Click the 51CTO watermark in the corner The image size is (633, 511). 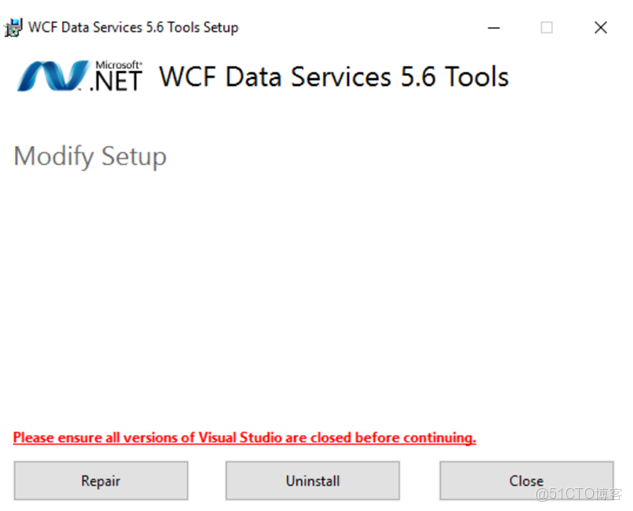tap(580, 494)
